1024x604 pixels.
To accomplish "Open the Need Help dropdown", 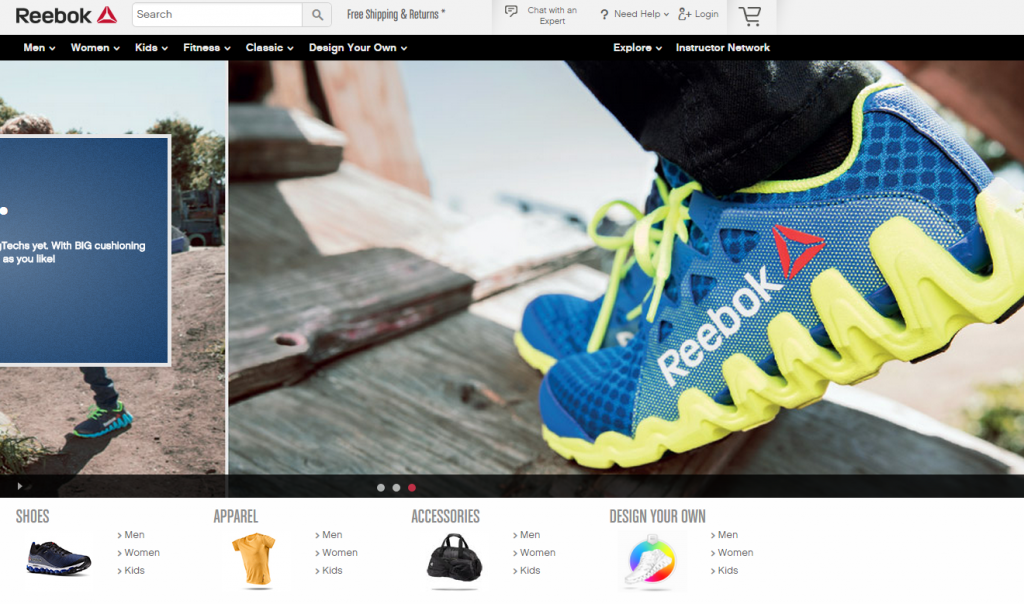I will (641, 14).
